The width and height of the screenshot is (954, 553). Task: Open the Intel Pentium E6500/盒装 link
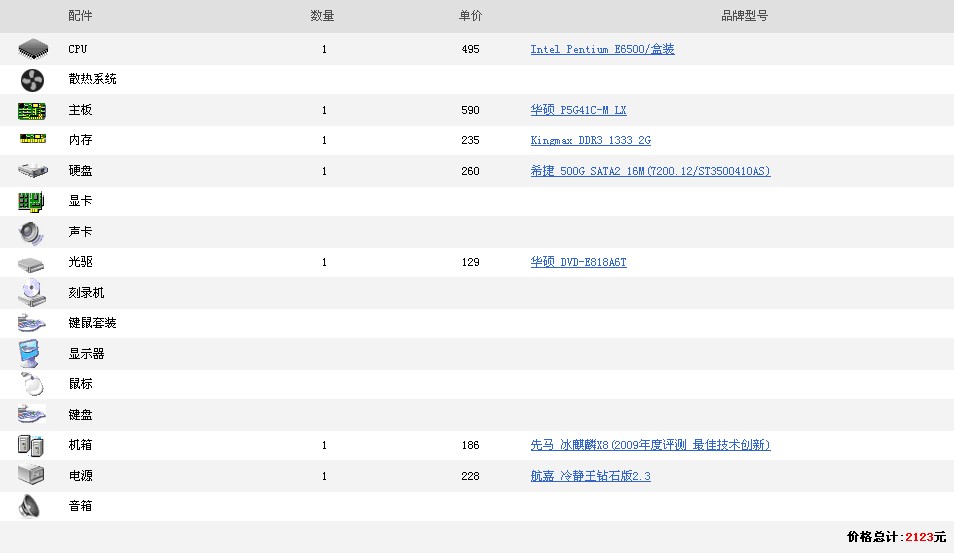[x=602, y=49]
